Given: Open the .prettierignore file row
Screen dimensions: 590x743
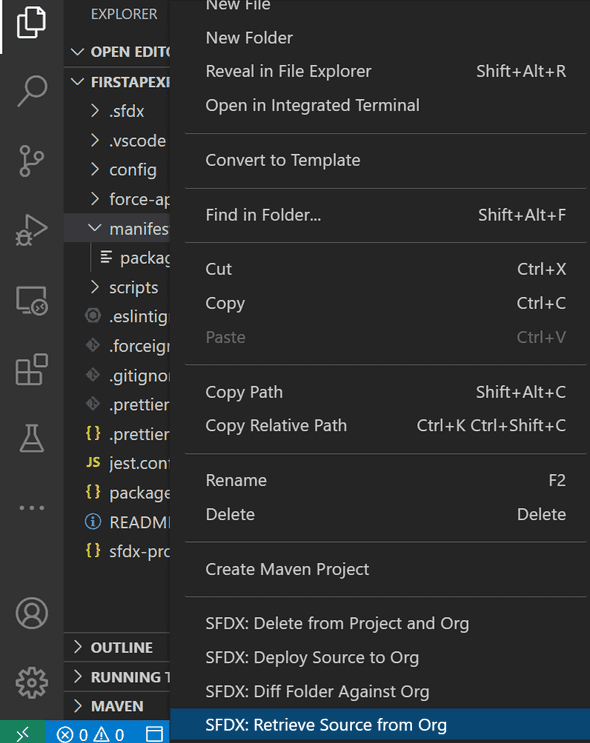Looking at the screenshot, I should [x=117, y=405].
